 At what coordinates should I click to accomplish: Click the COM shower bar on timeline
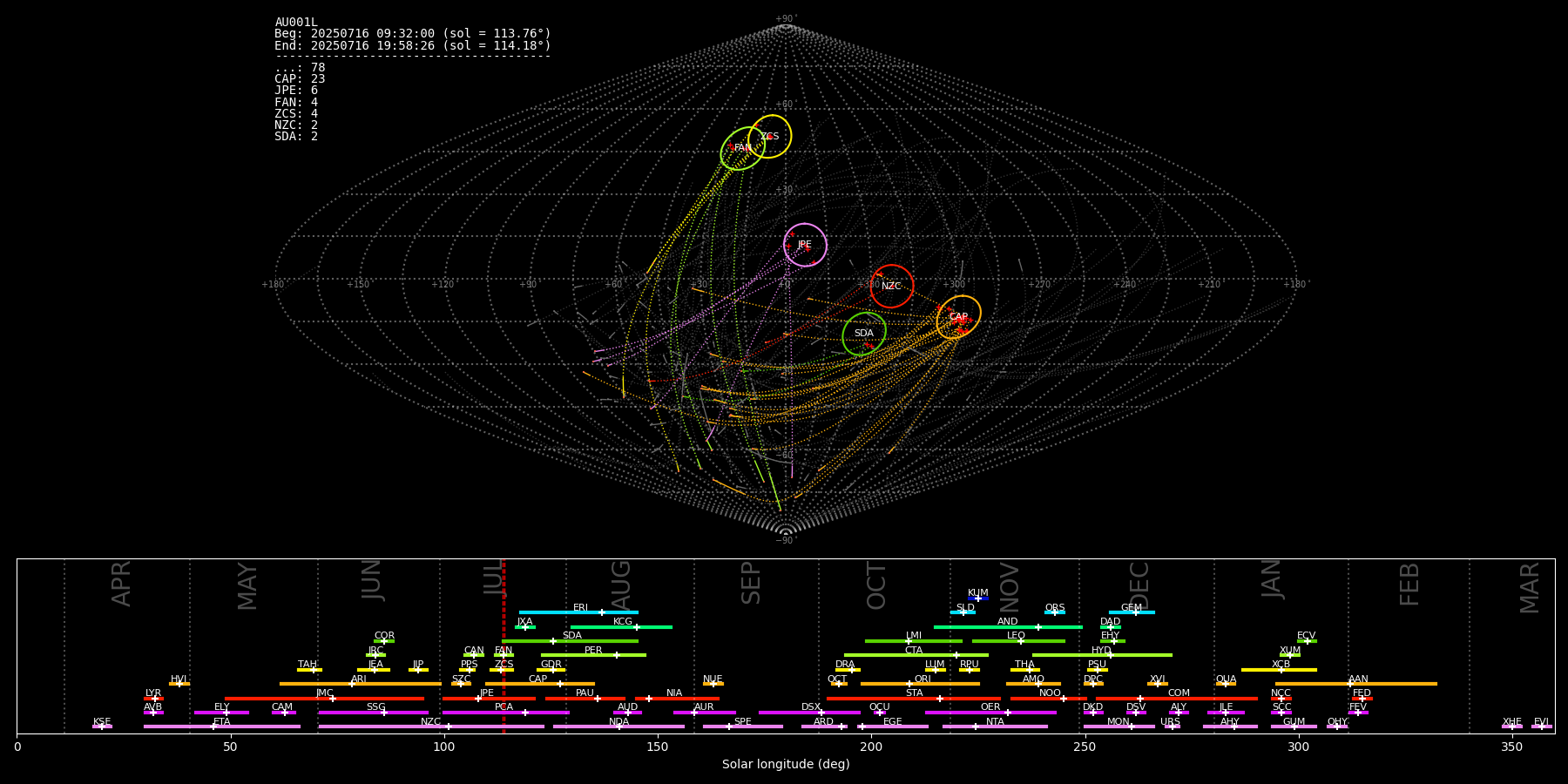click(x=1177, y=698)
